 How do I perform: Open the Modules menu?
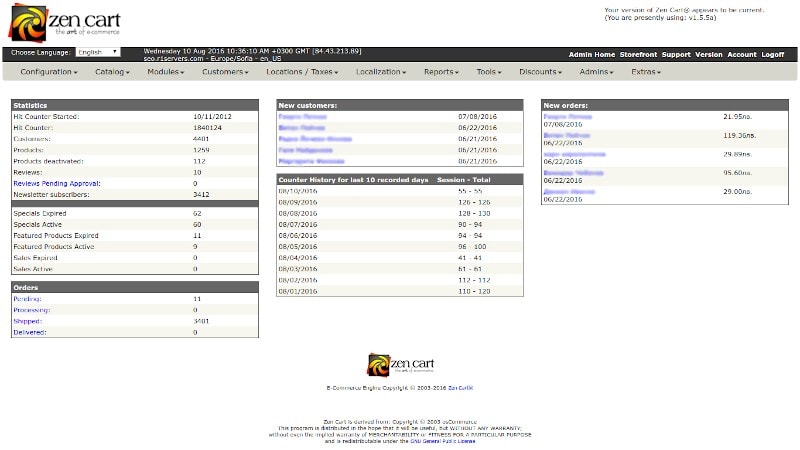(166, 72)
